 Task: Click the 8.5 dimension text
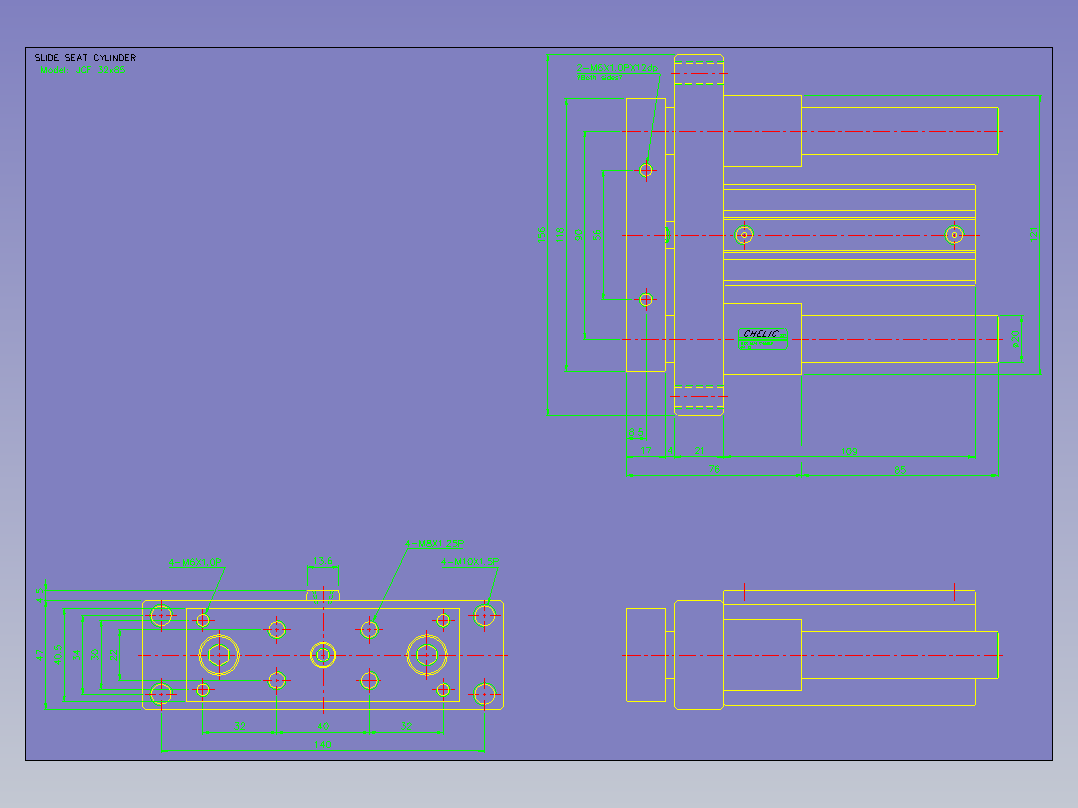[x=636, y=433]
